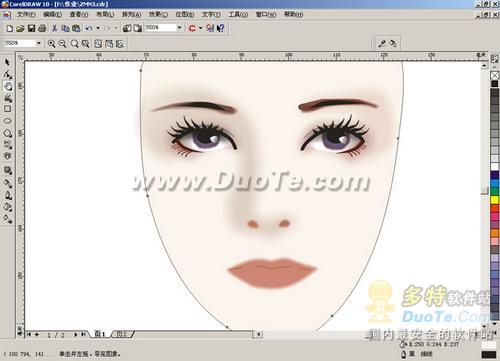Click the What's This help icon
Viewport: 500px width, 361px height.
[221, 28]
